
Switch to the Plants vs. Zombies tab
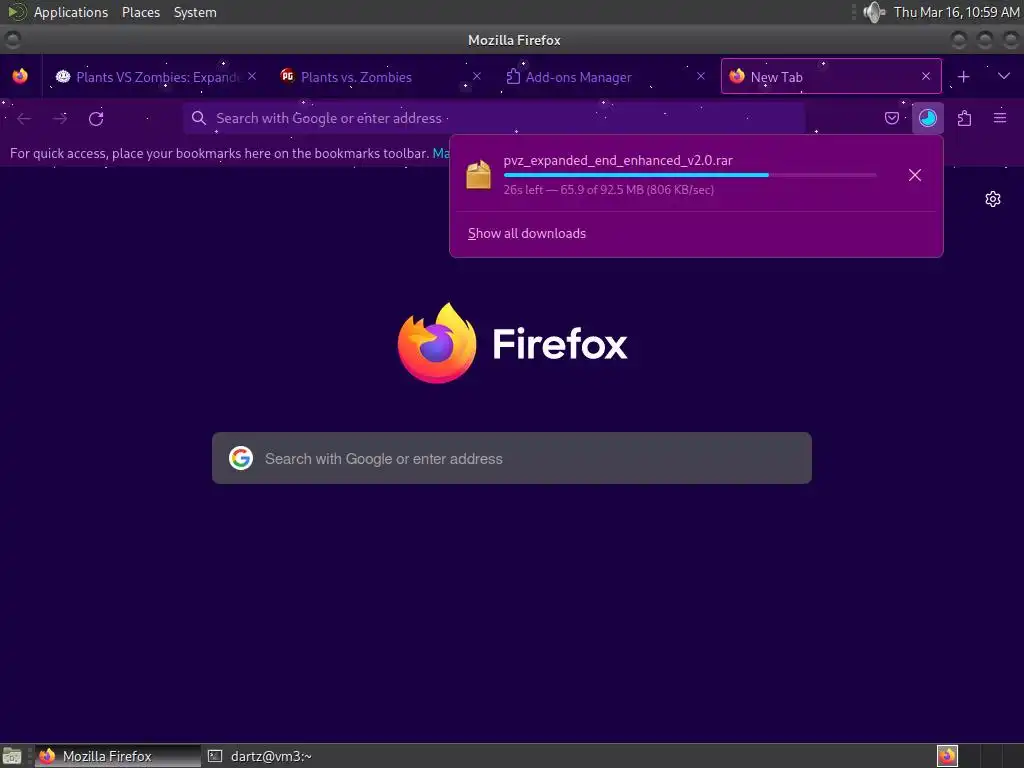click(382, 76)
